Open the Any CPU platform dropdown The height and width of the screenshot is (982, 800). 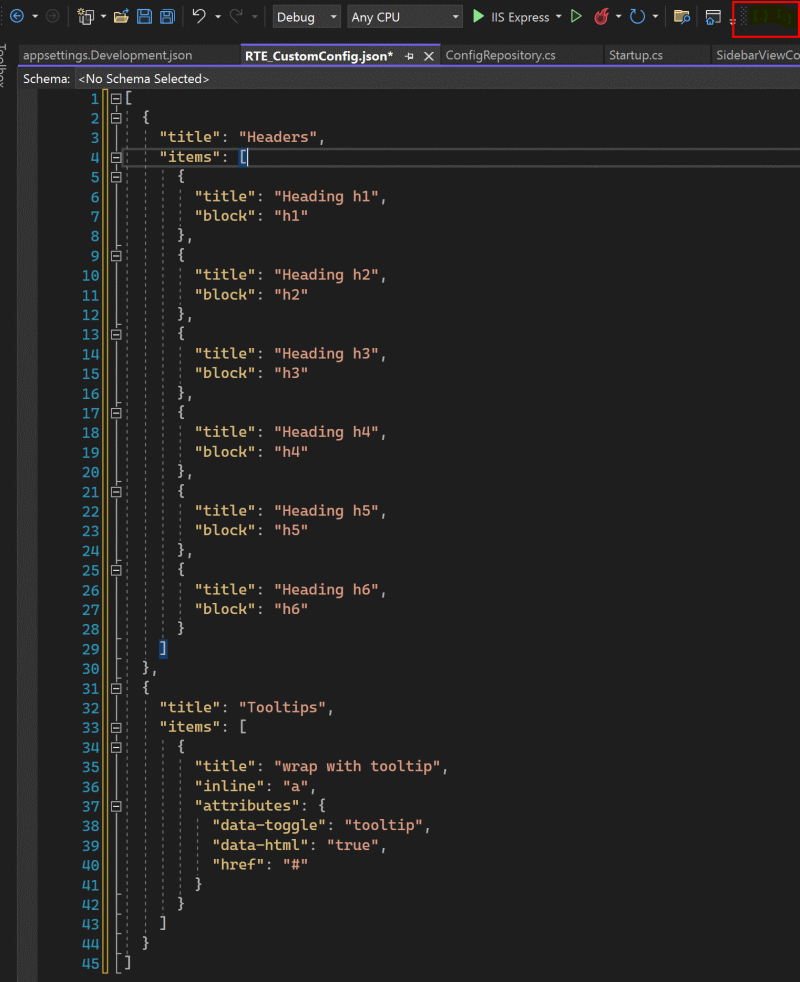[x=455, y=16]
